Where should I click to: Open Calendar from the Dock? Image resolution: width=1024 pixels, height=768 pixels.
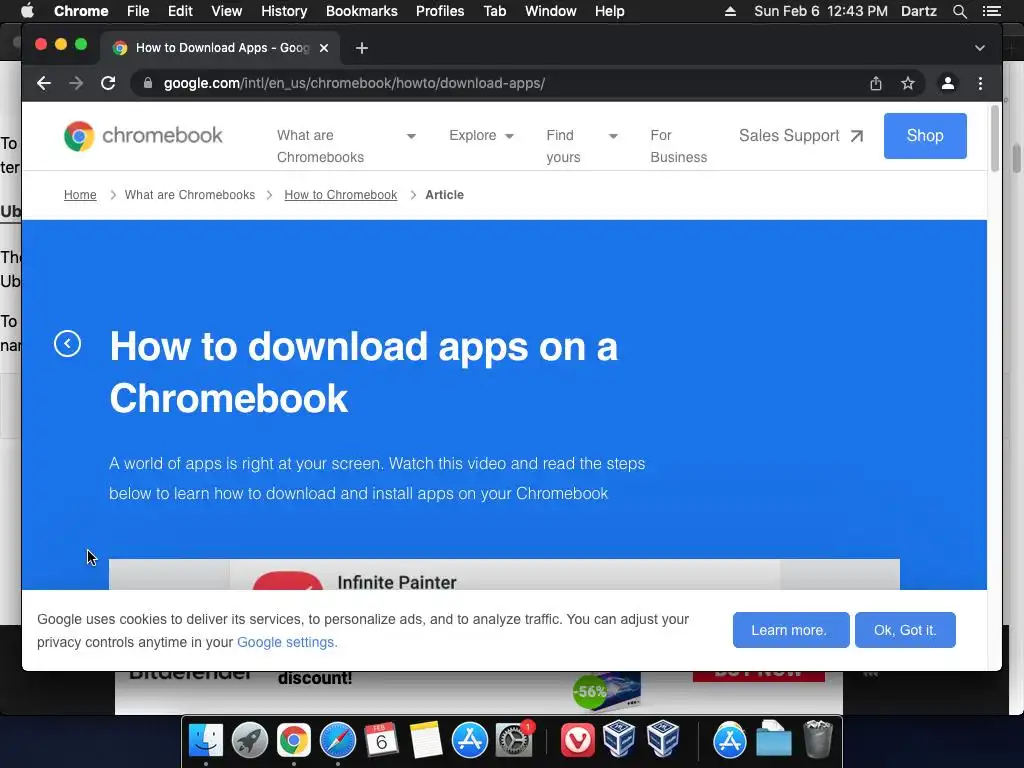pos(381,741)
